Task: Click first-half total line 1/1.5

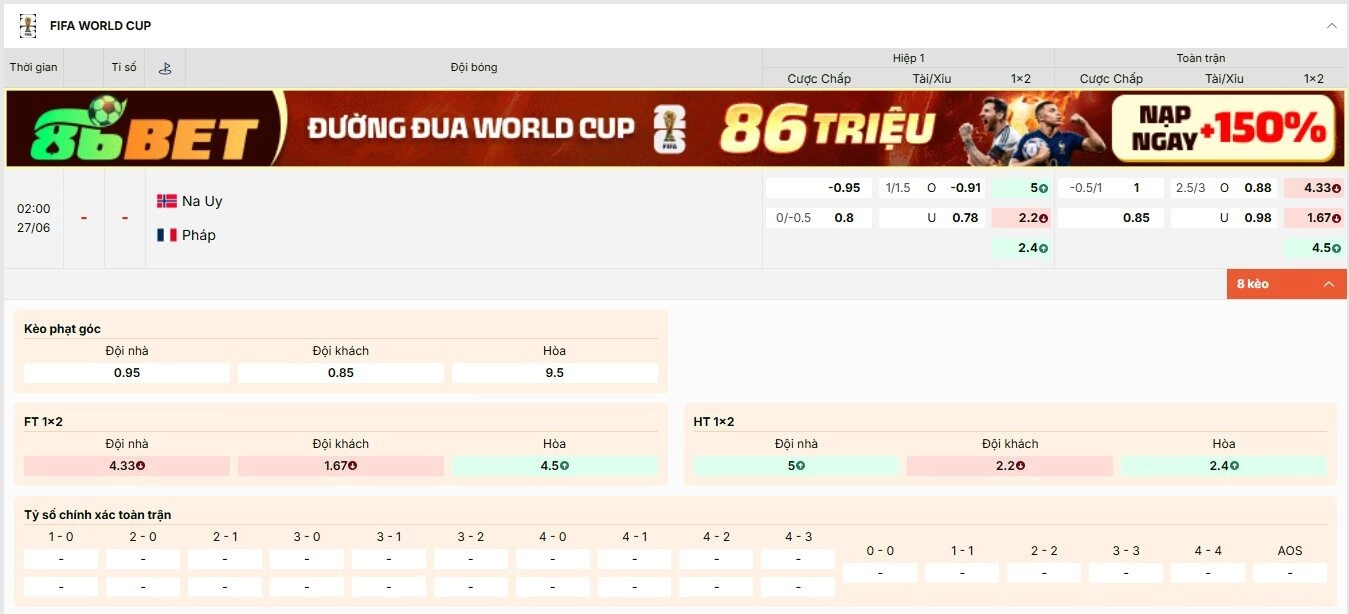Action: coord(898,188)
